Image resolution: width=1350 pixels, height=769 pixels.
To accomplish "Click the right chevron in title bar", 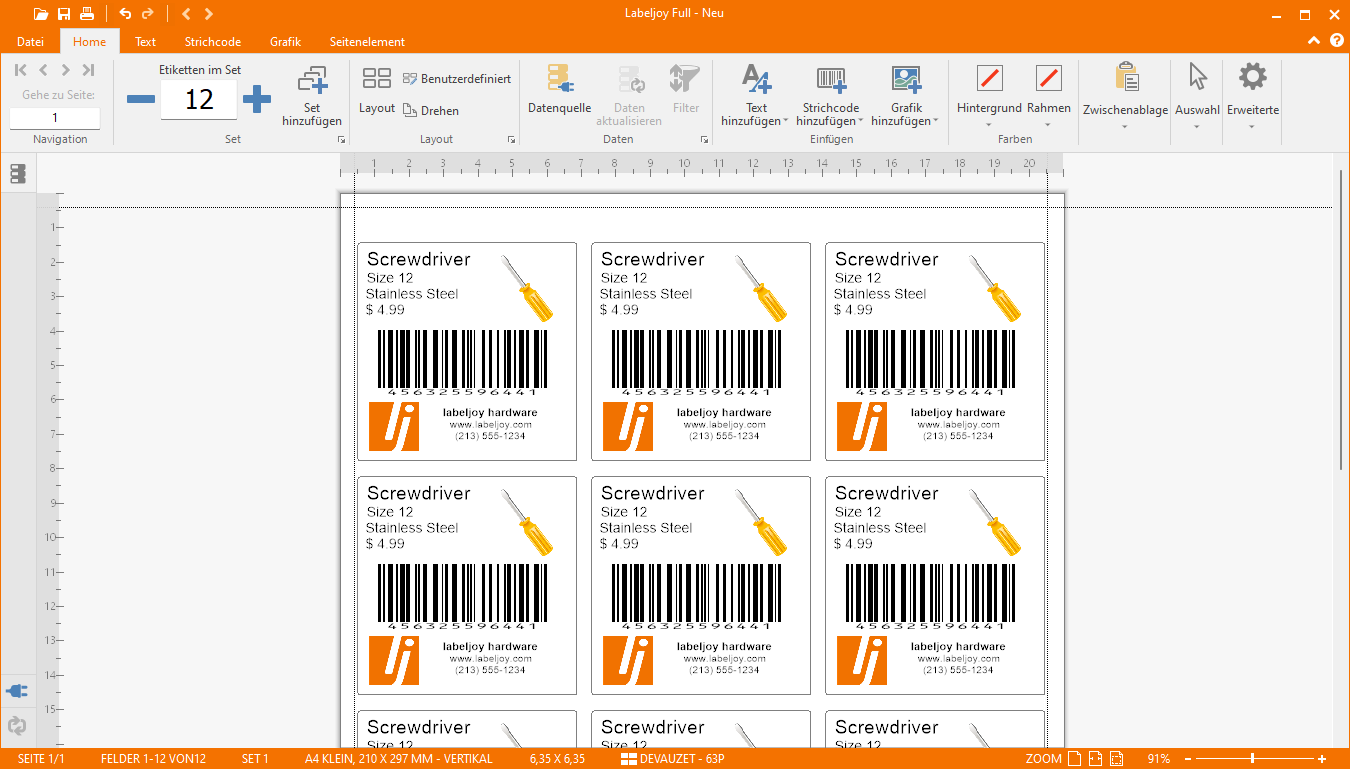I will click(x=208, y=14).
